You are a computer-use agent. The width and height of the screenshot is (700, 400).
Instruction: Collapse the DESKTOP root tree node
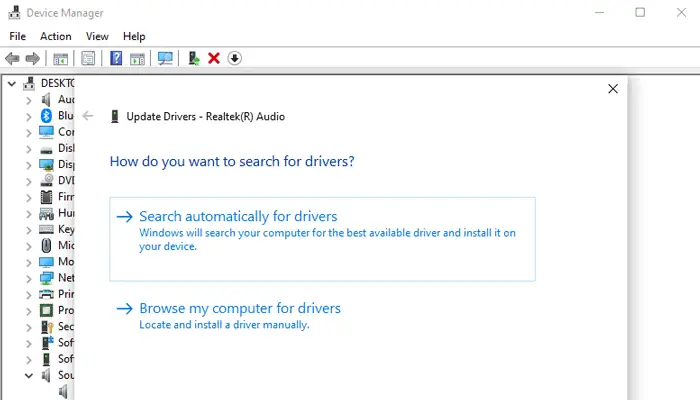pyautogui.click(x=12, y=83)
